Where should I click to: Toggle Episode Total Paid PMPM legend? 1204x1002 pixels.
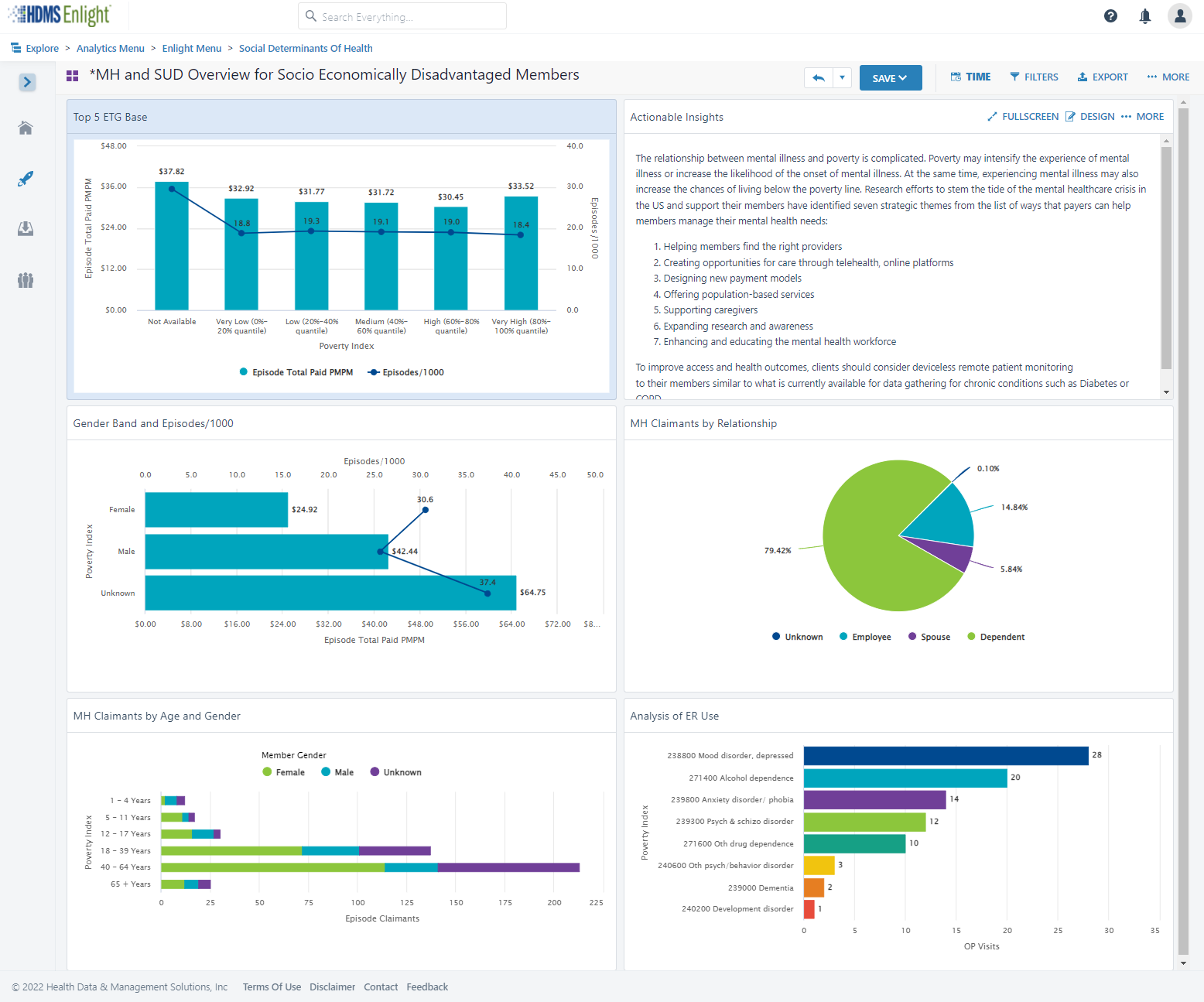296,372
